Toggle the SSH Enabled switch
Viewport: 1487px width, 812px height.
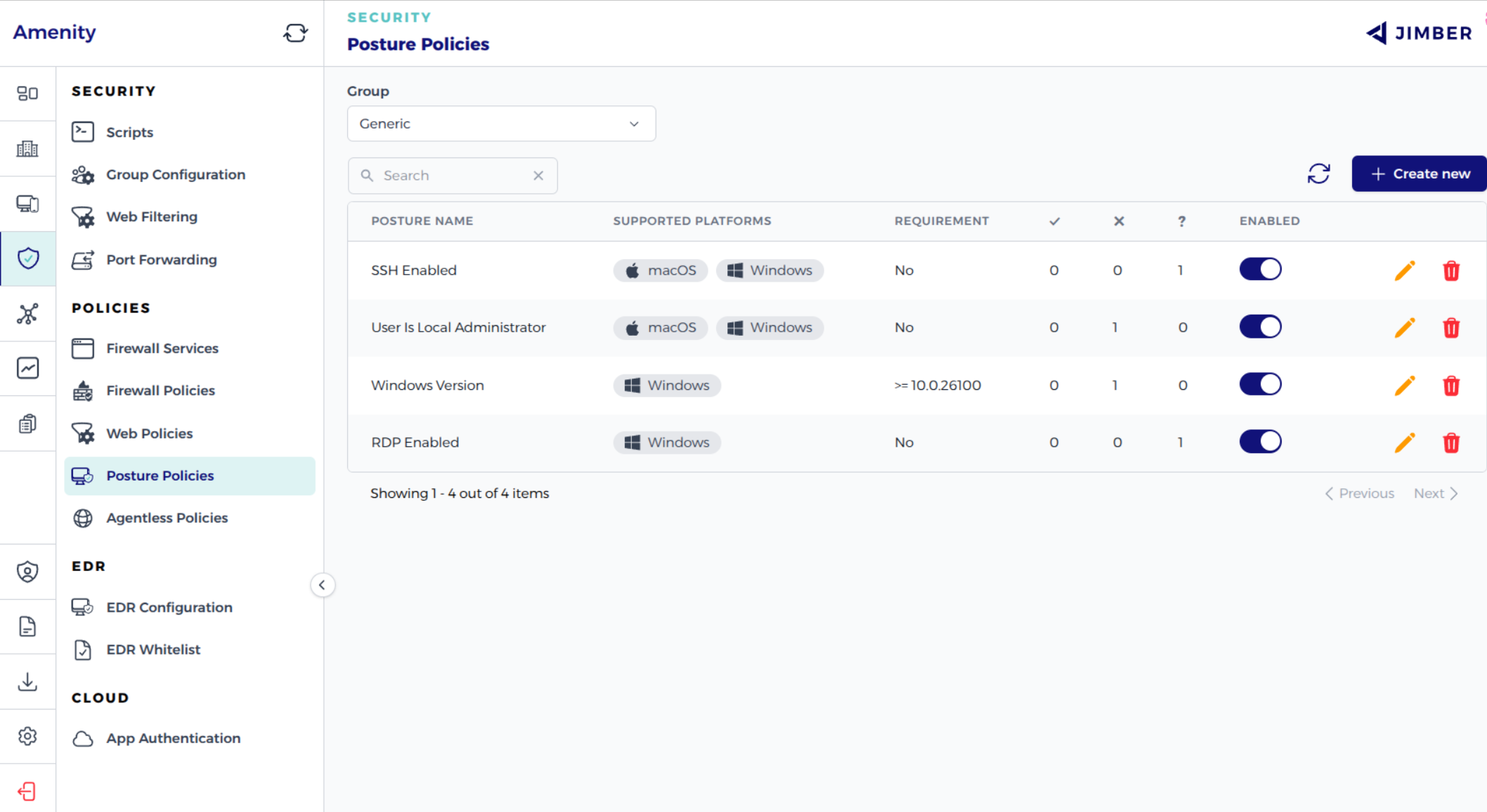point(1260,269)
